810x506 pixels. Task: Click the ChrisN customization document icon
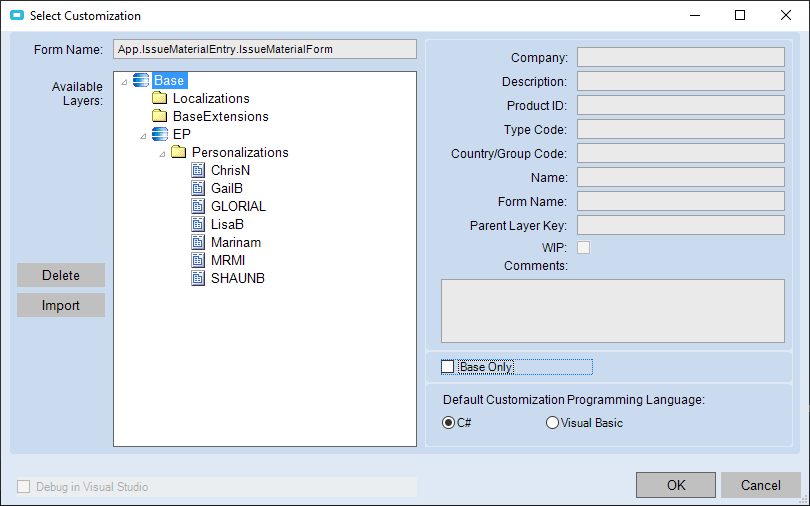point(198,171)
